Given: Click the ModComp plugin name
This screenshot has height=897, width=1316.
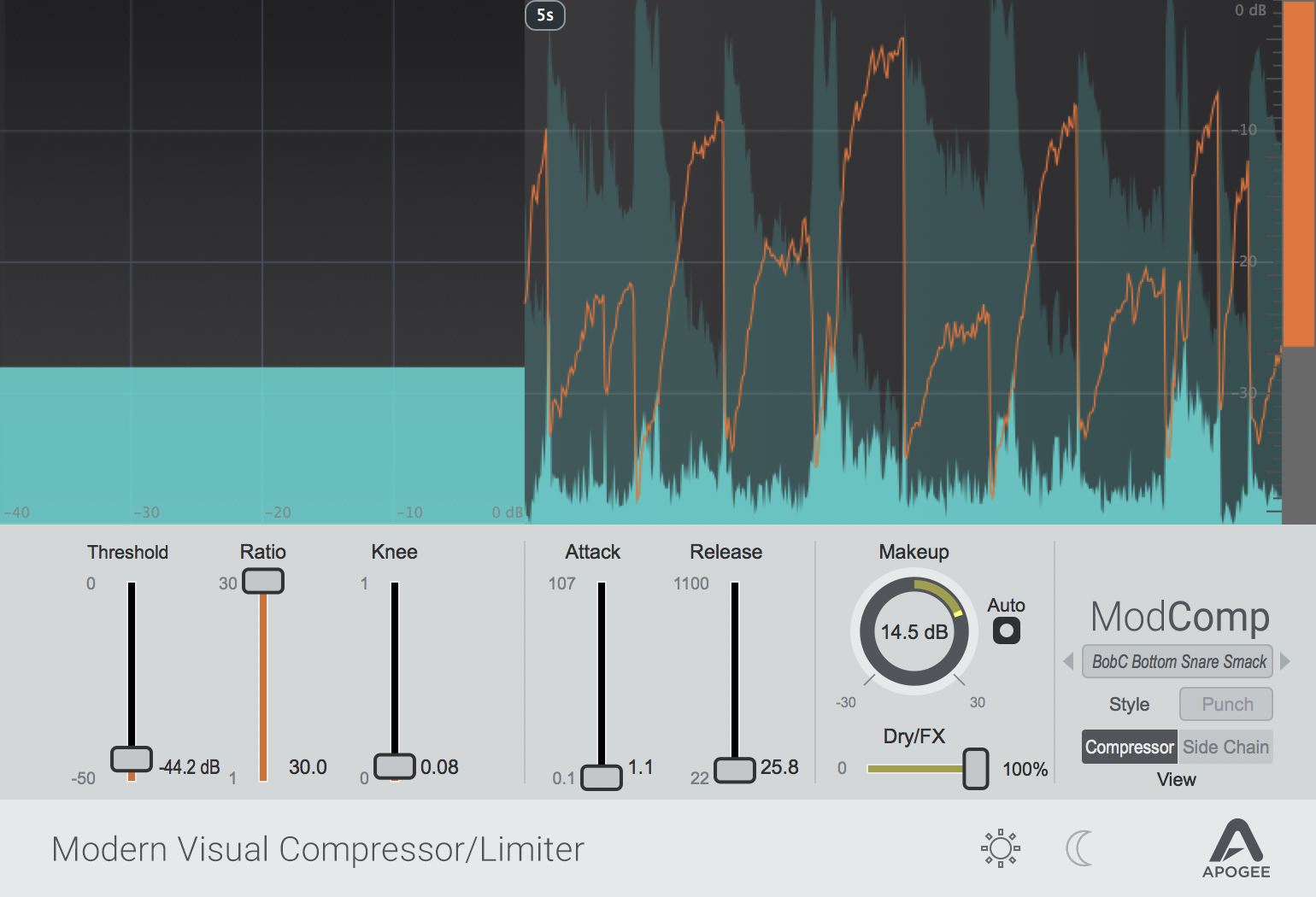Looking at the screenshot, I should coord(1180,617).
